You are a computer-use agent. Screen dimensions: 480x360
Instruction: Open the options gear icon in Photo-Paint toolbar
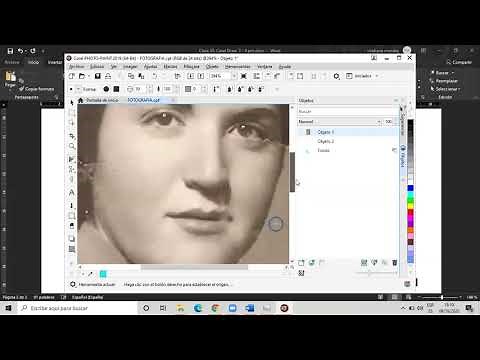pyautogui.click(x=337, y=76)
